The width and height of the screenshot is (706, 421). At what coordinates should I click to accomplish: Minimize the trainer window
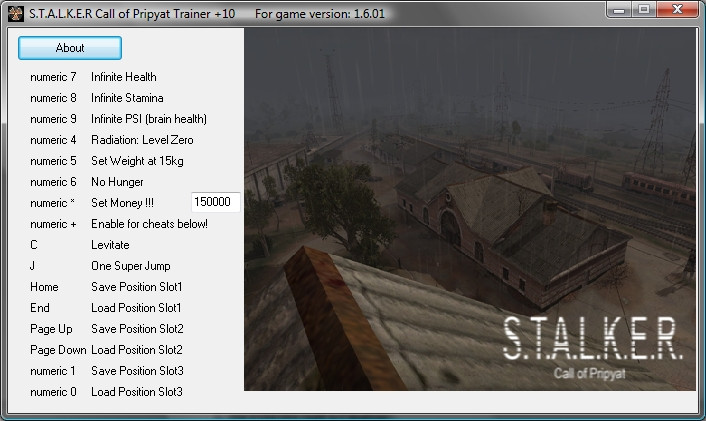pos(619,9)
